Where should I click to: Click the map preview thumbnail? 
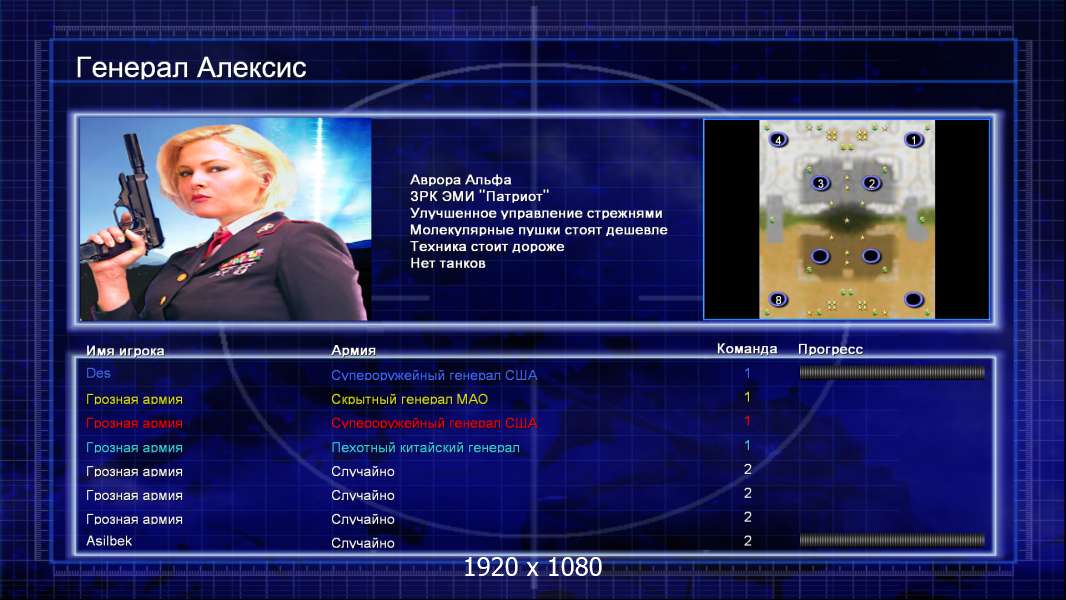point(846,219)
